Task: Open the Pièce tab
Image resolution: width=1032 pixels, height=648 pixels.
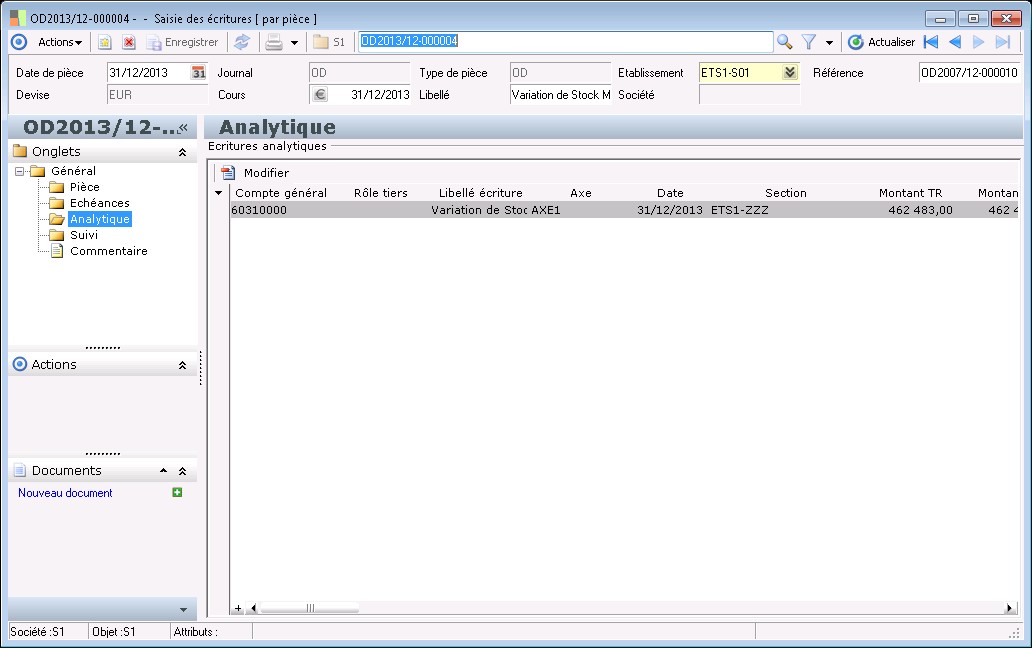Action: 84,187
